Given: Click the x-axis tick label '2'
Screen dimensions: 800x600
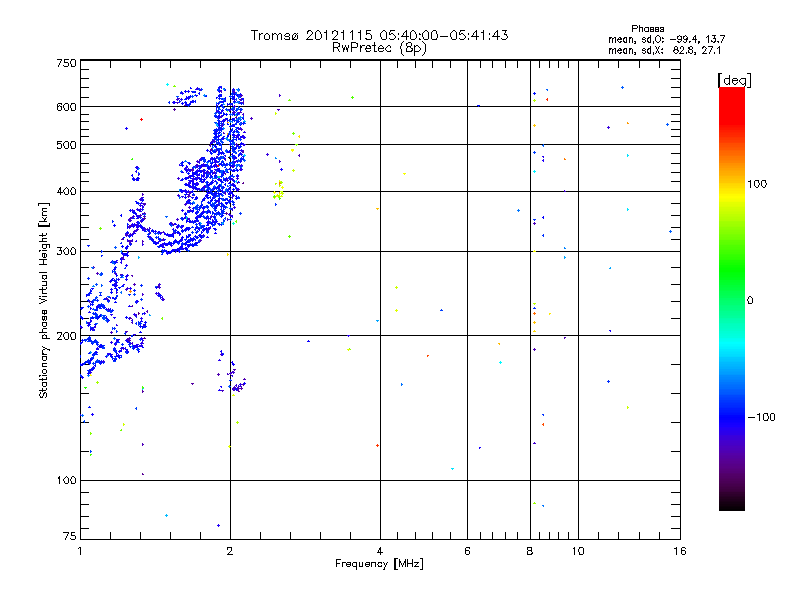Looking at the screenshot, I should coord(230,551).
